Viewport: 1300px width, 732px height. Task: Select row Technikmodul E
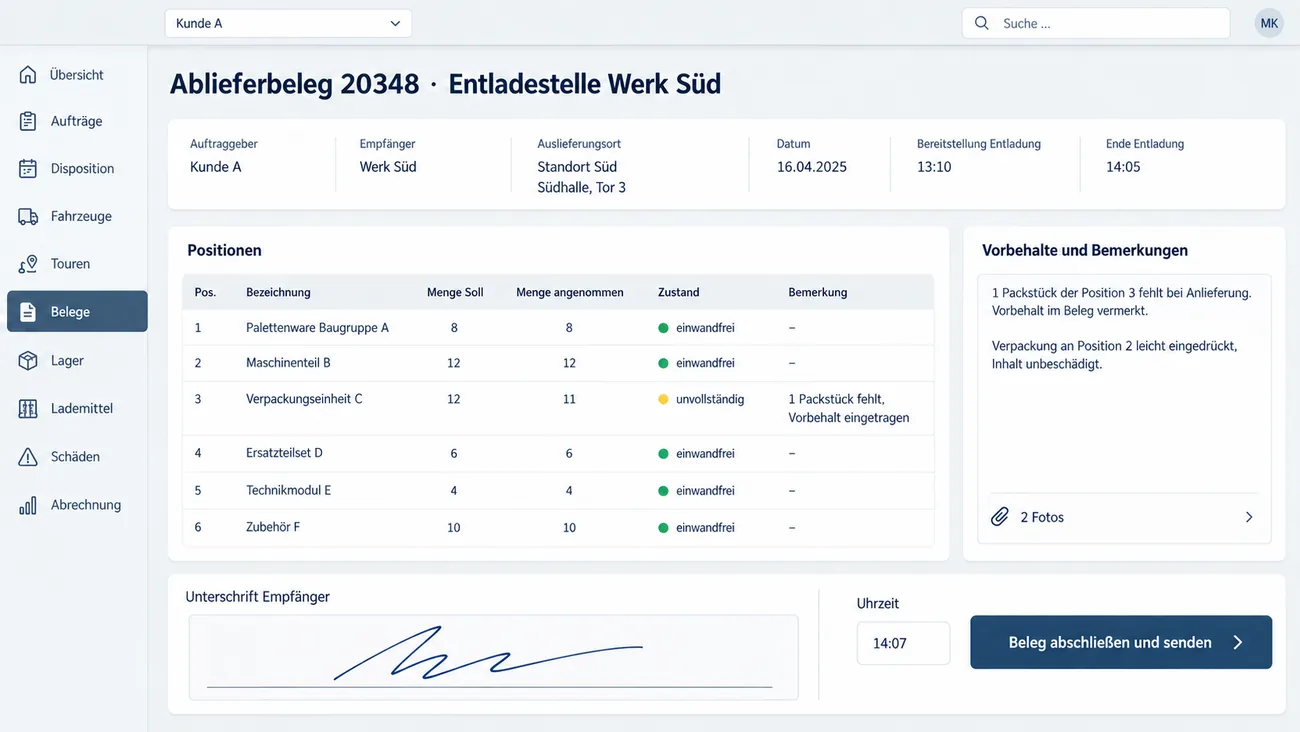pos(558,491)
